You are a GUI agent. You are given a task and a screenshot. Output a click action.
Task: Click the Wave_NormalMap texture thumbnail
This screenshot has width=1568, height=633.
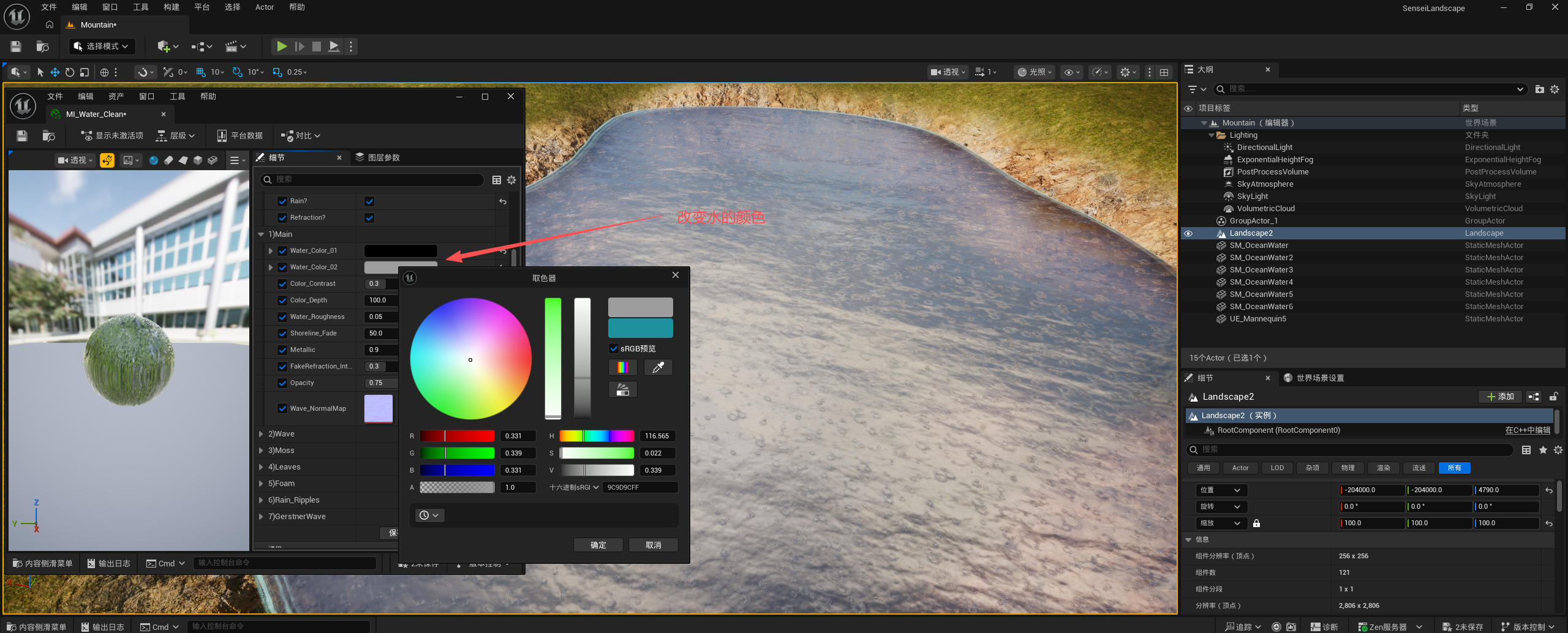tap(379, 408)
